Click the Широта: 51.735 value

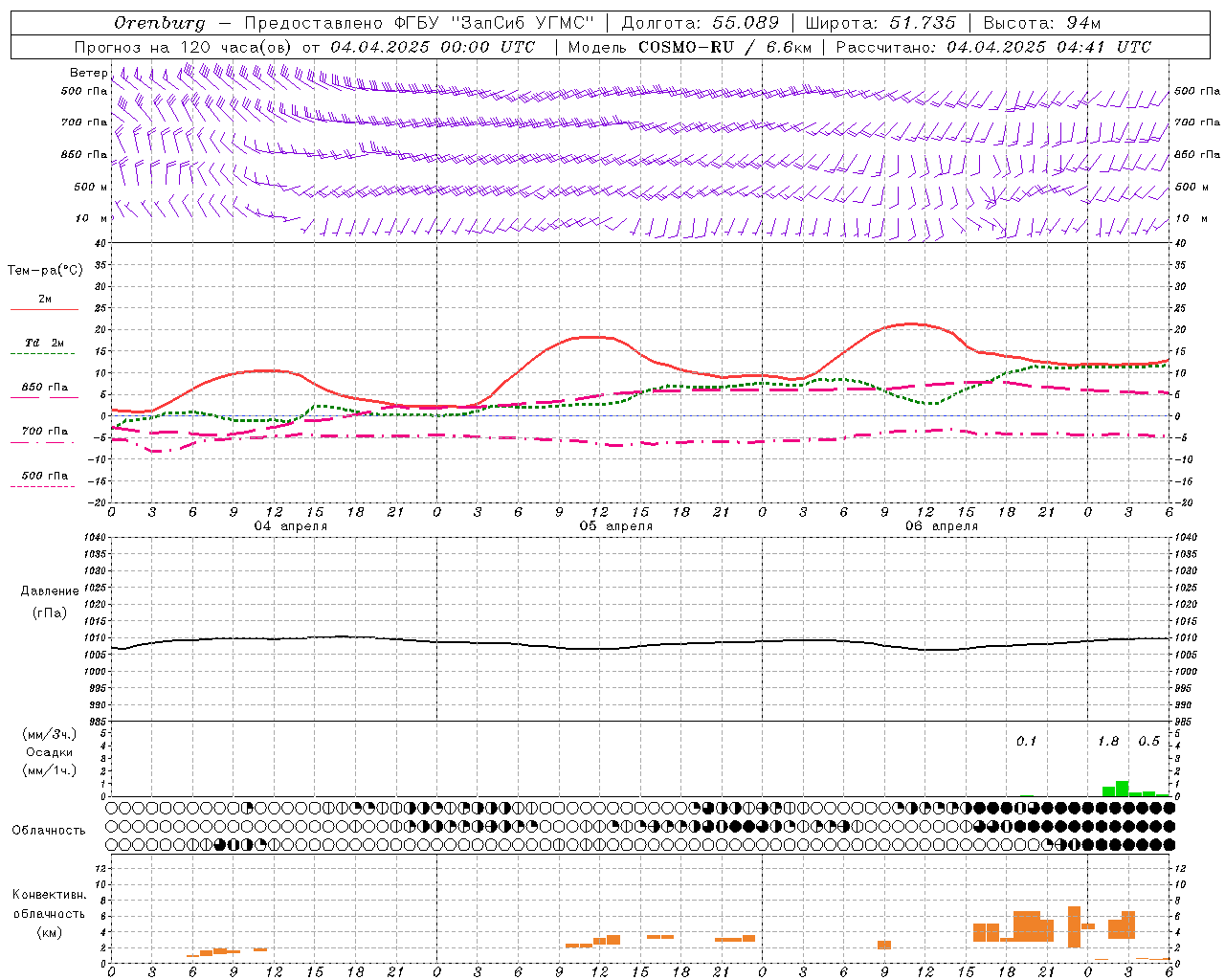tap(880, 23)
